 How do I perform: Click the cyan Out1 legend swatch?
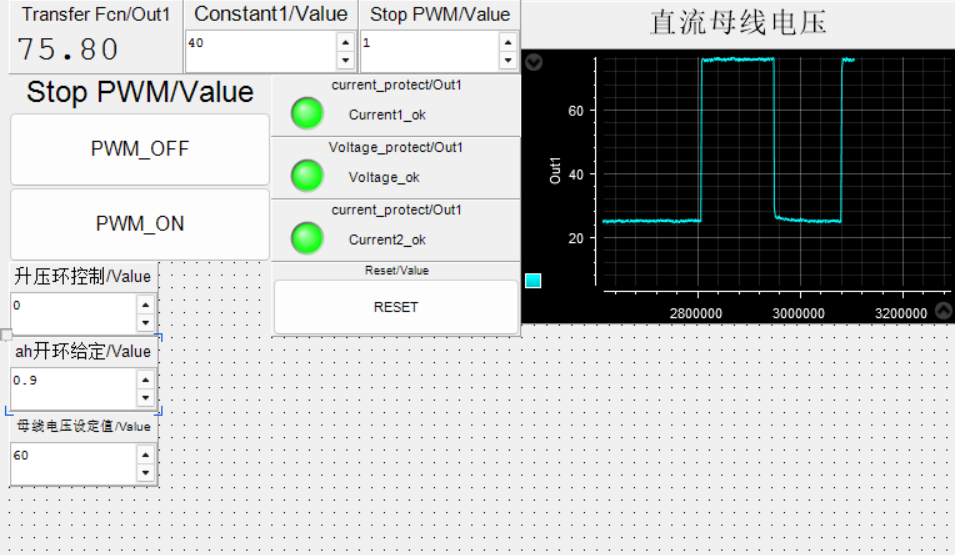(533, 280)
